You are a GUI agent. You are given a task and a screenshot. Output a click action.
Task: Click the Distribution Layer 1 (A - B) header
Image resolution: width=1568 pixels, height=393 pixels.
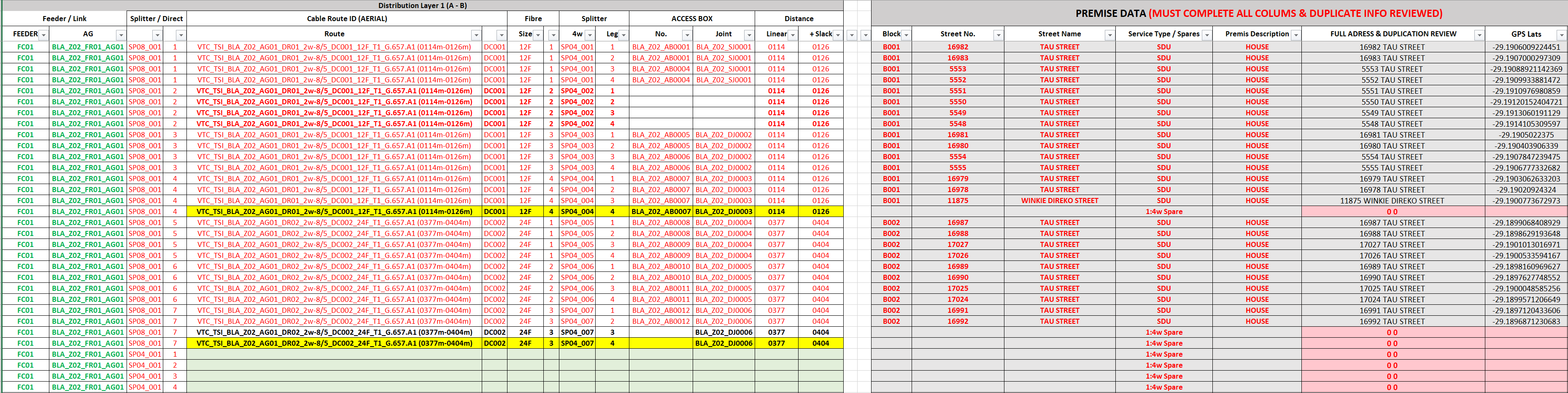(422, 5)
